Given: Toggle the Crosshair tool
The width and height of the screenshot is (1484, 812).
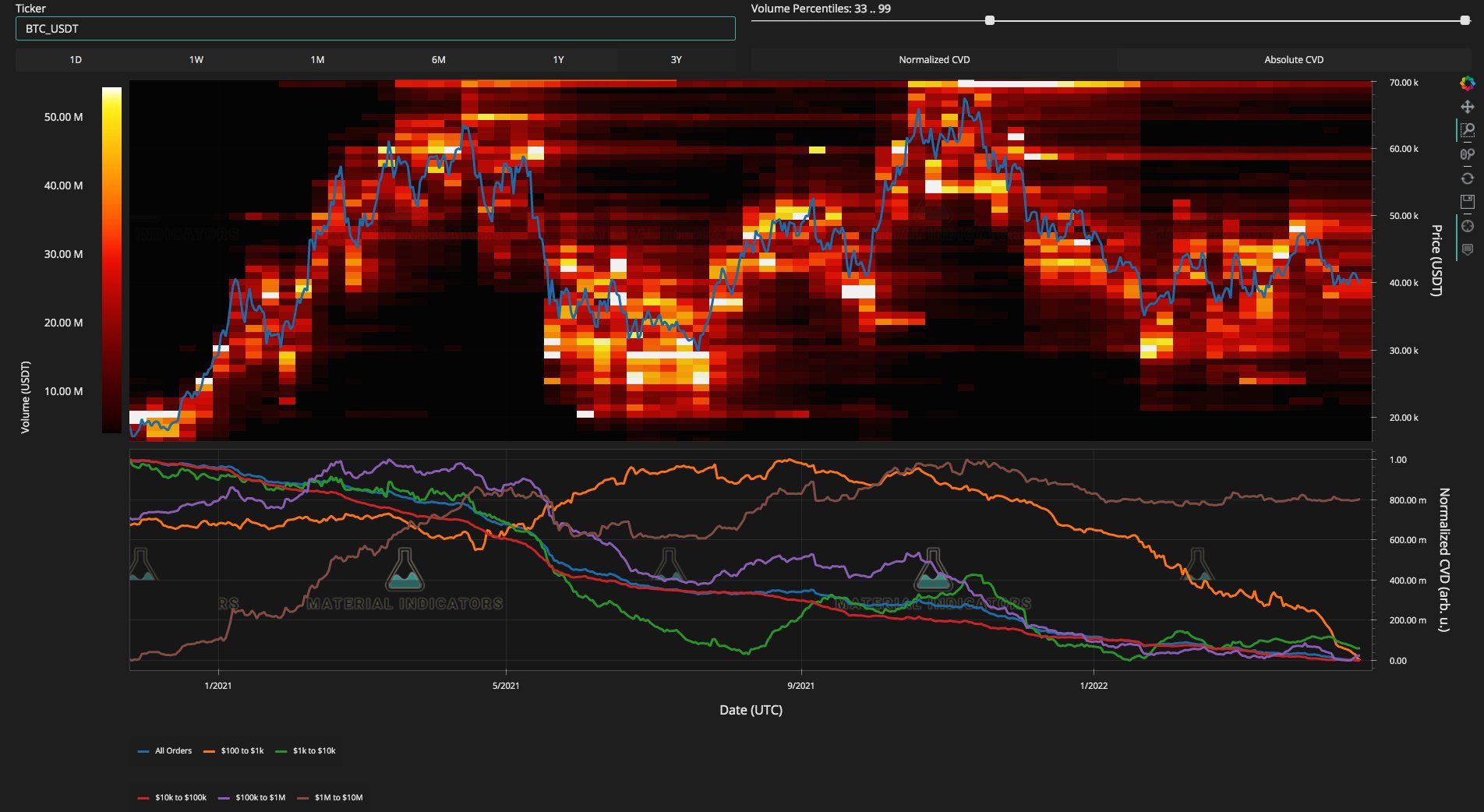Looking at the screenshot, I should click(1467, 226).
